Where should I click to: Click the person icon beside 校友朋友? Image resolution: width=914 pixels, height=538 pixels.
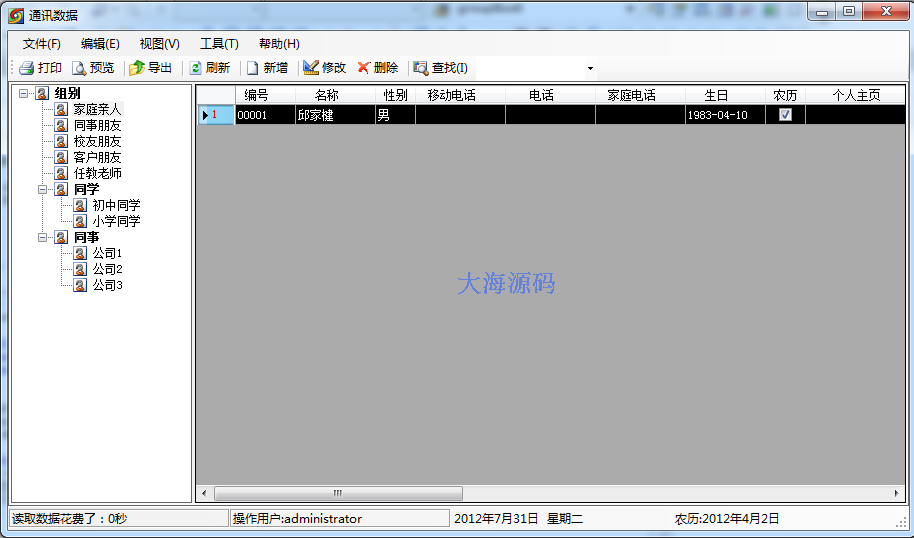click(x=61, y=141)
